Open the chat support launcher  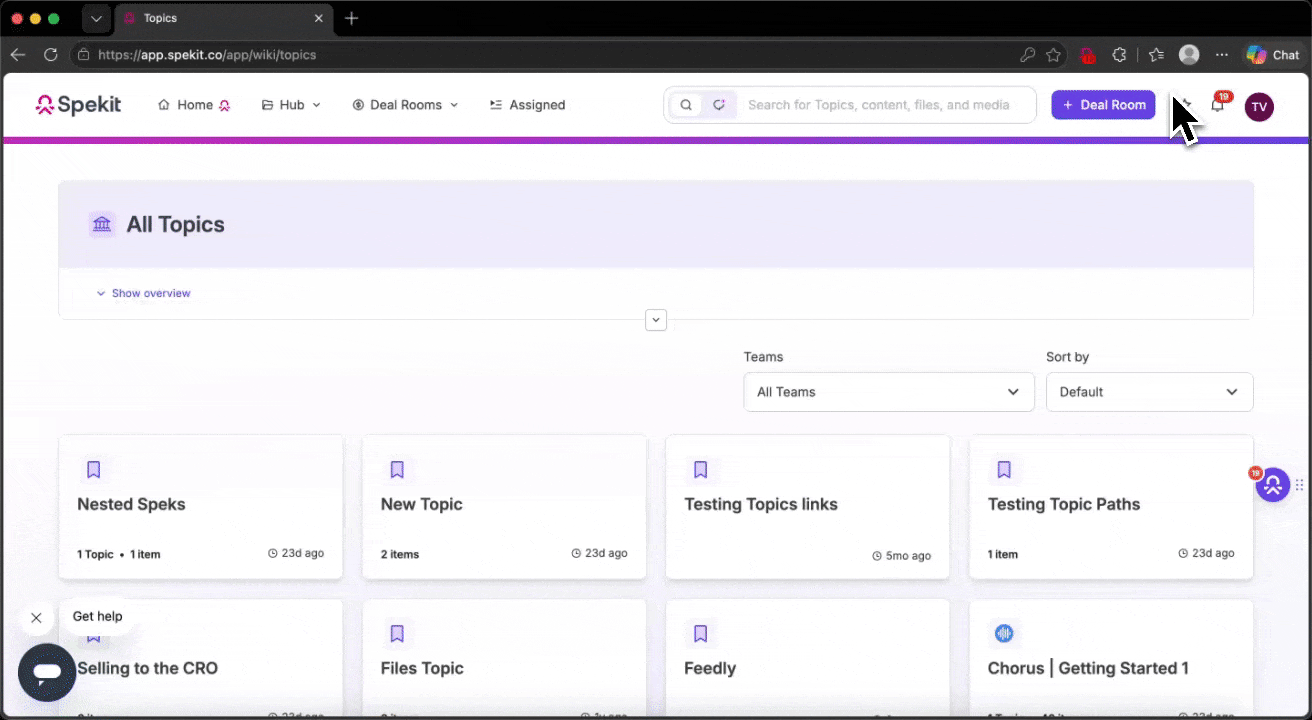tap(47, 672)
